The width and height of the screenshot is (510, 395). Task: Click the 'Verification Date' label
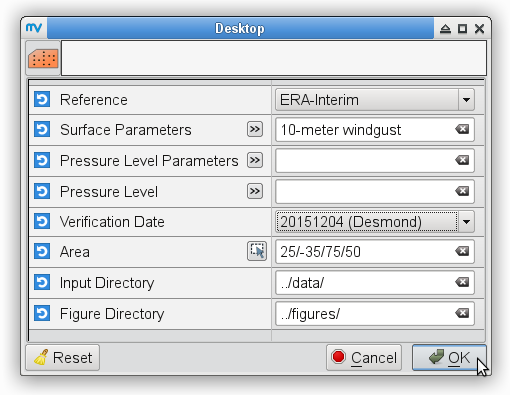tap(112, 222)
